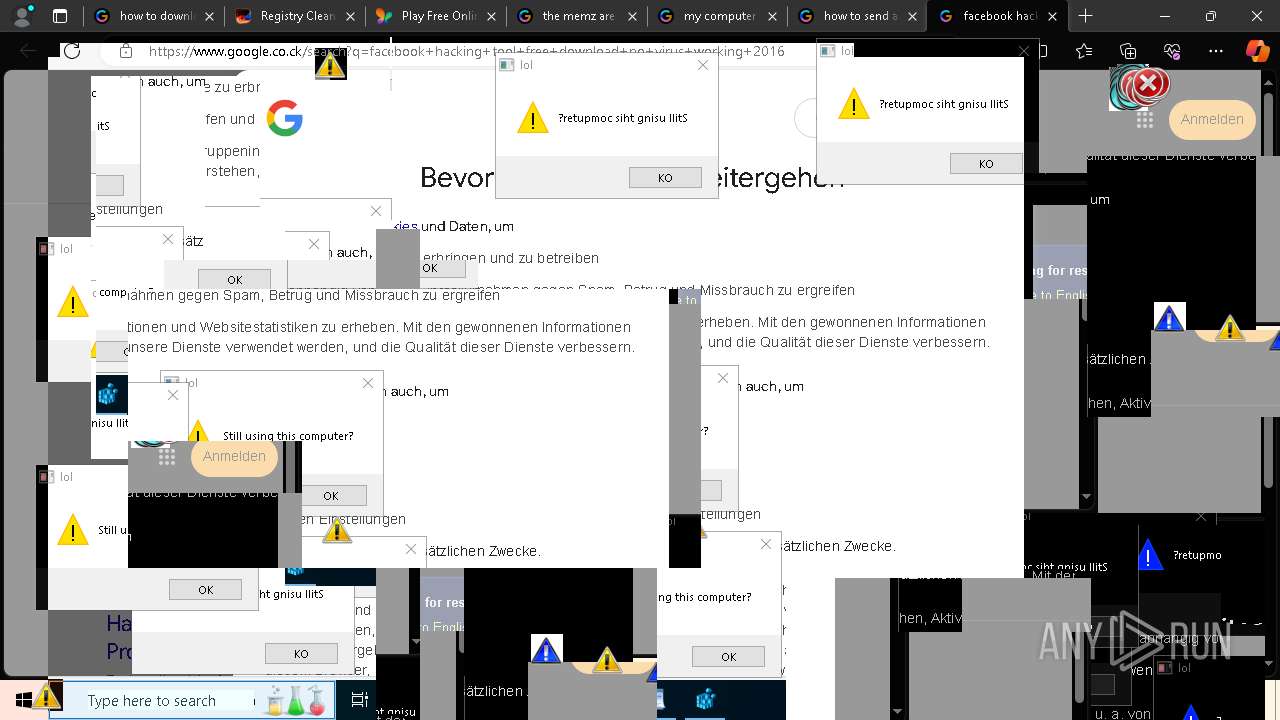The image size is (1280, 720).
Task: Close the bottom-center 'ng this computer?' dialog
Action: [766, 544]
